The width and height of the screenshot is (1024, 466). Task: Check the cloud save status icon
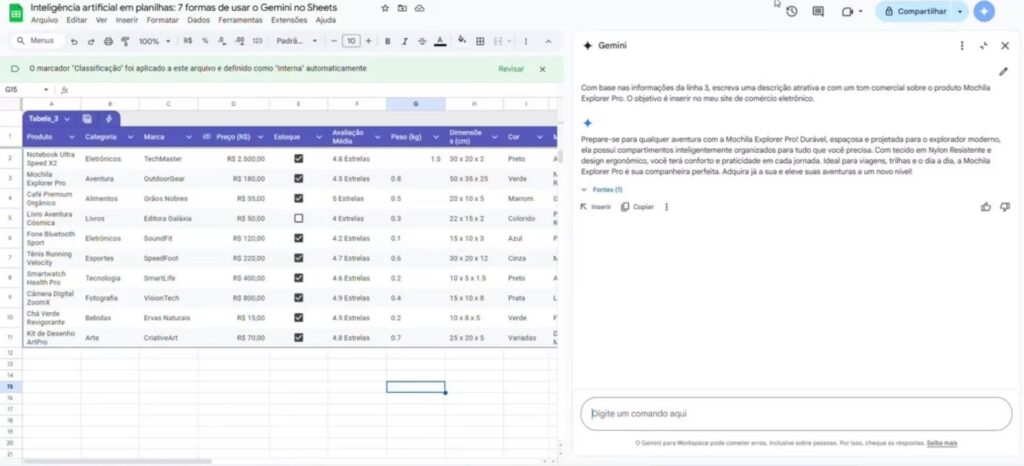tap(420, 8)
